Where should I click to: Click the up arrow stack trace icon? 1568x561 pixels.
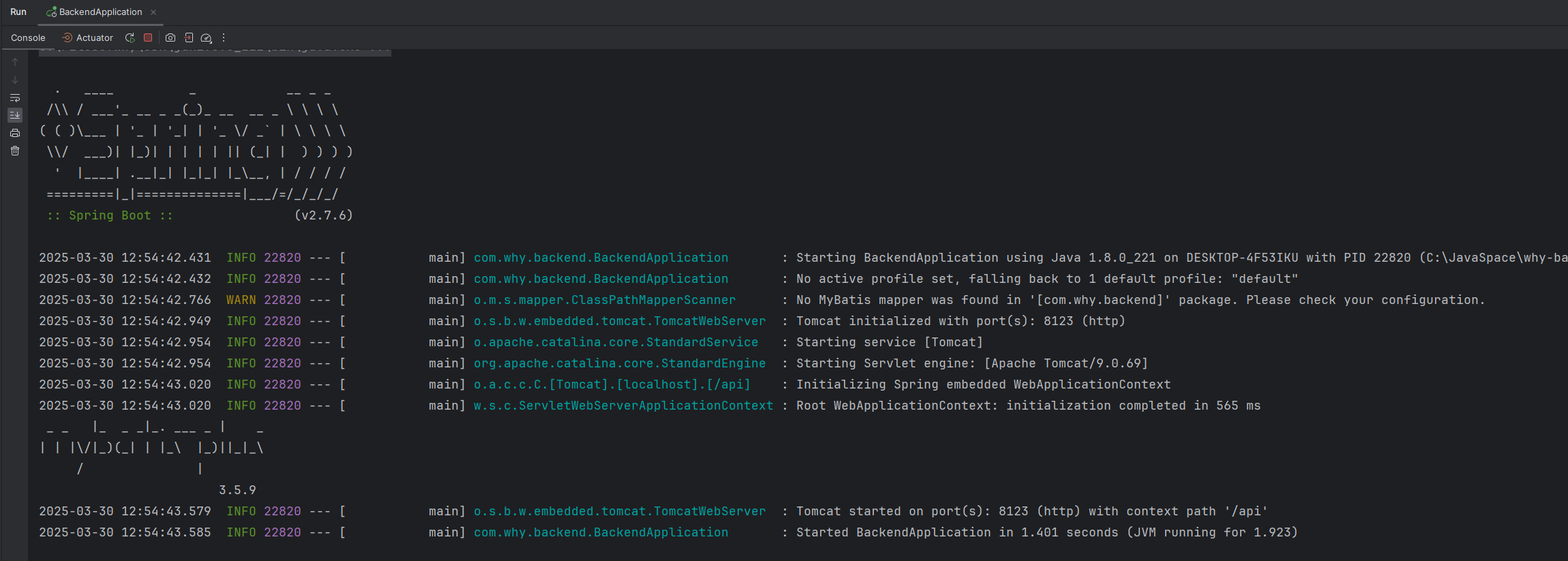pos(15,62)
